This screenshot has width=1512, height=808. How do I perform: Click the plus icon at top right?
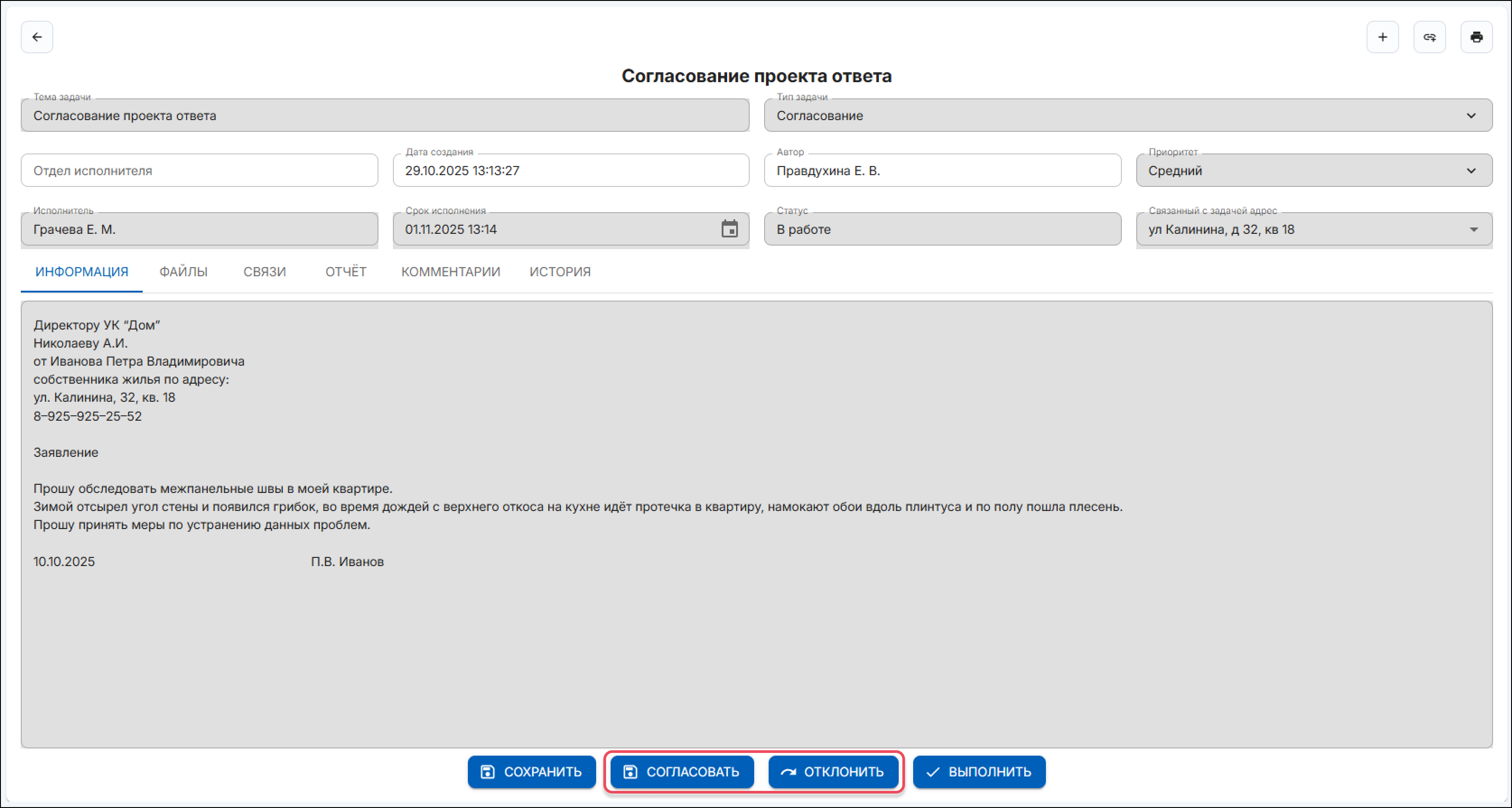coord(1382,37)
